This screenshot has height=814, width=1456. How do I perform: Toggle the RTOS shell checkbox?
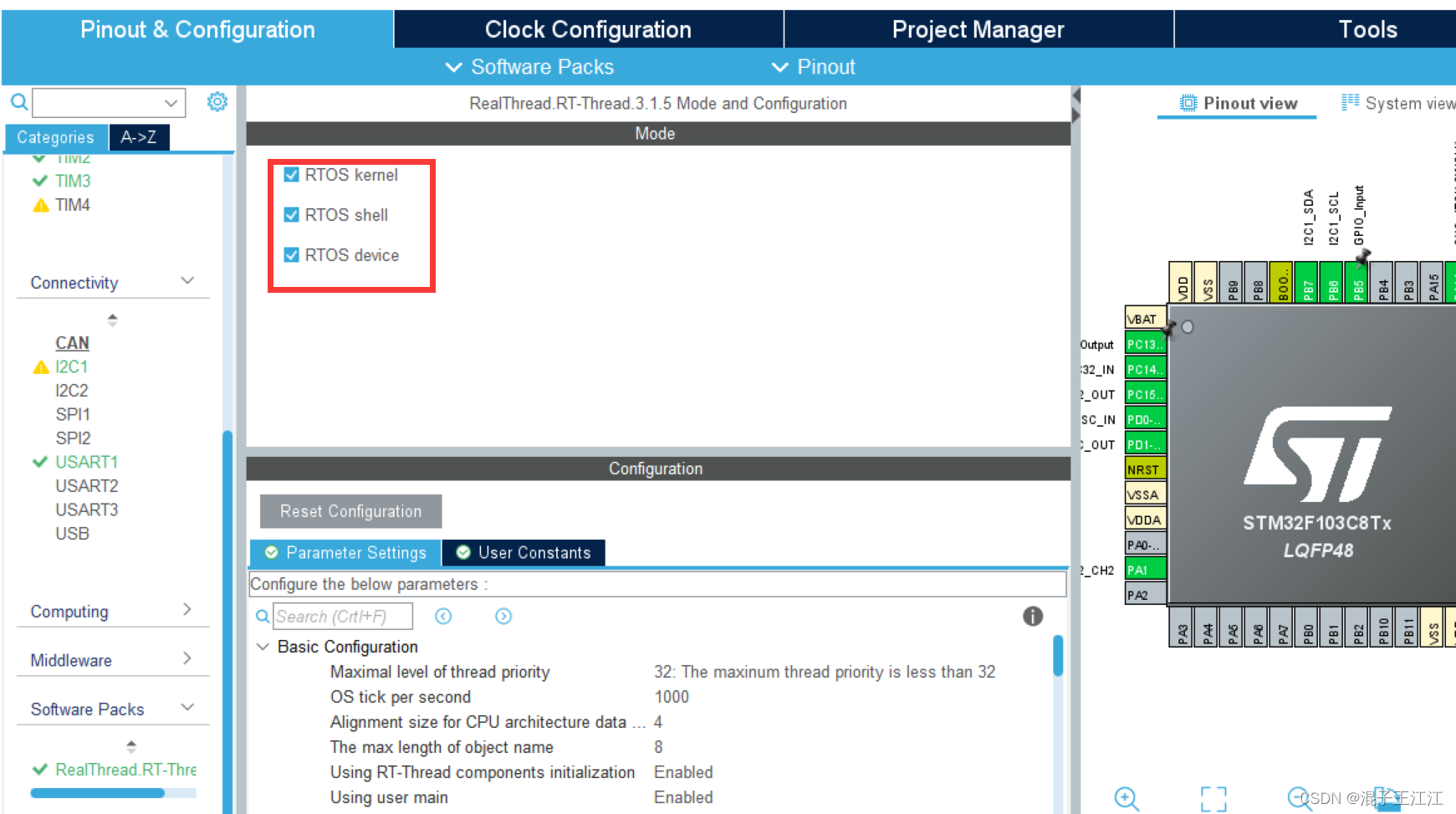click(292, 215)
